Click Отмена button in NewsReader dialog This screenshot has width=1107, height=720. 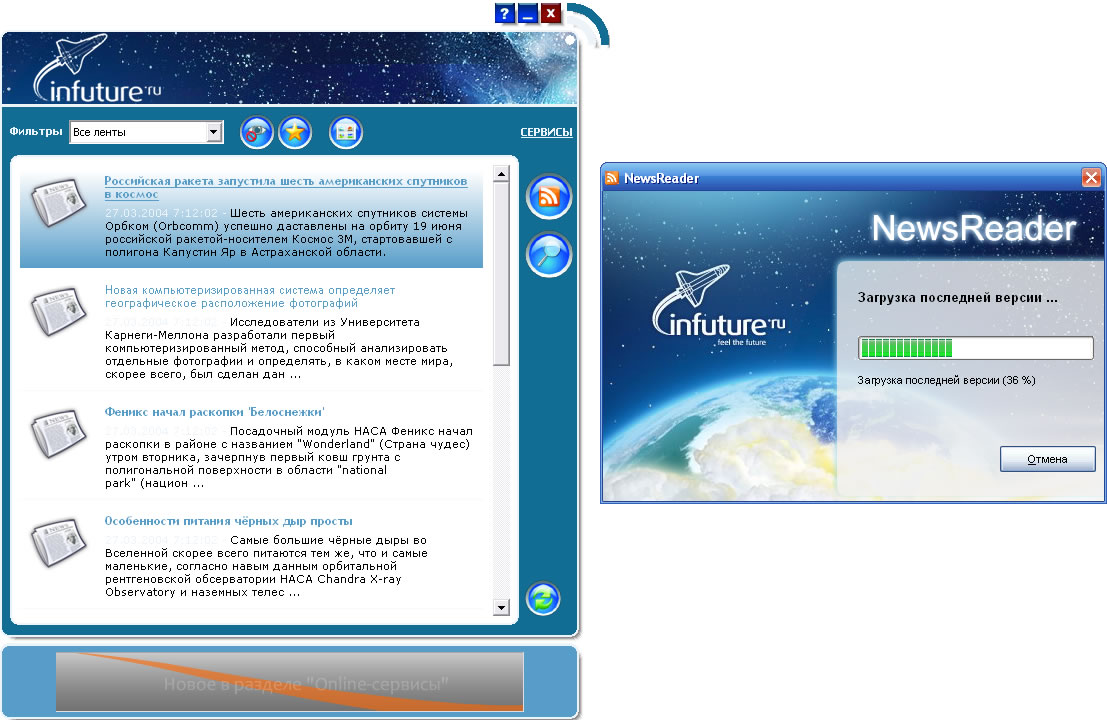[x=1048, y=459]
